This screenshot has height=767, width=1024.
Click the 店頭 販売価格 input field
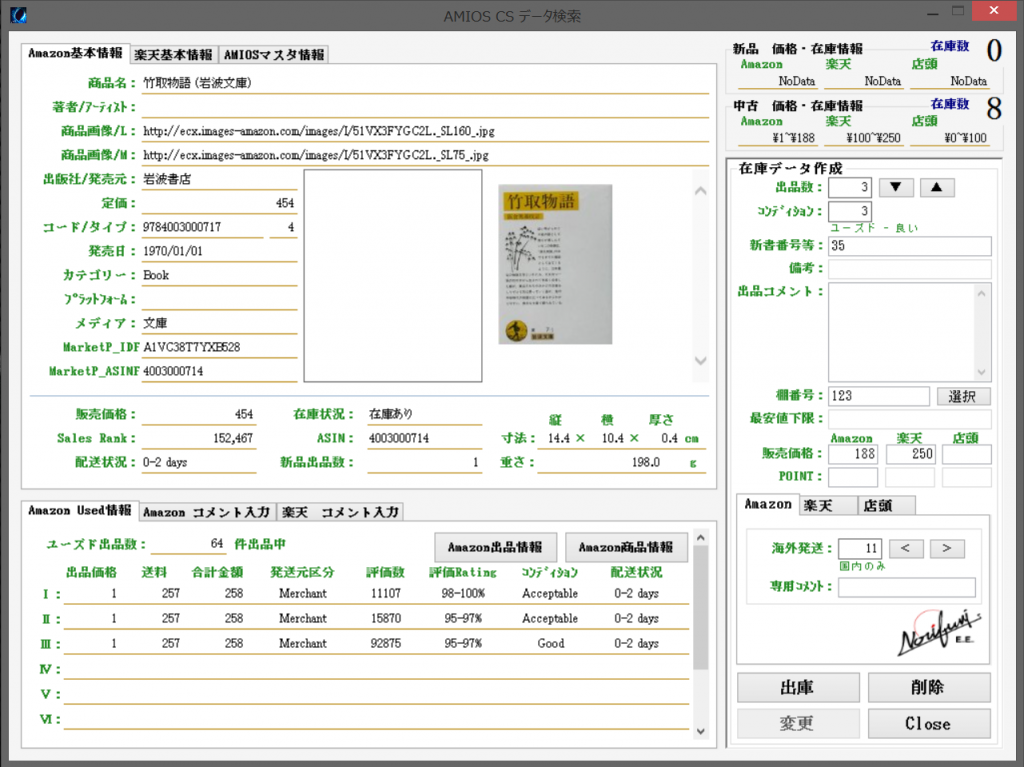967,454
